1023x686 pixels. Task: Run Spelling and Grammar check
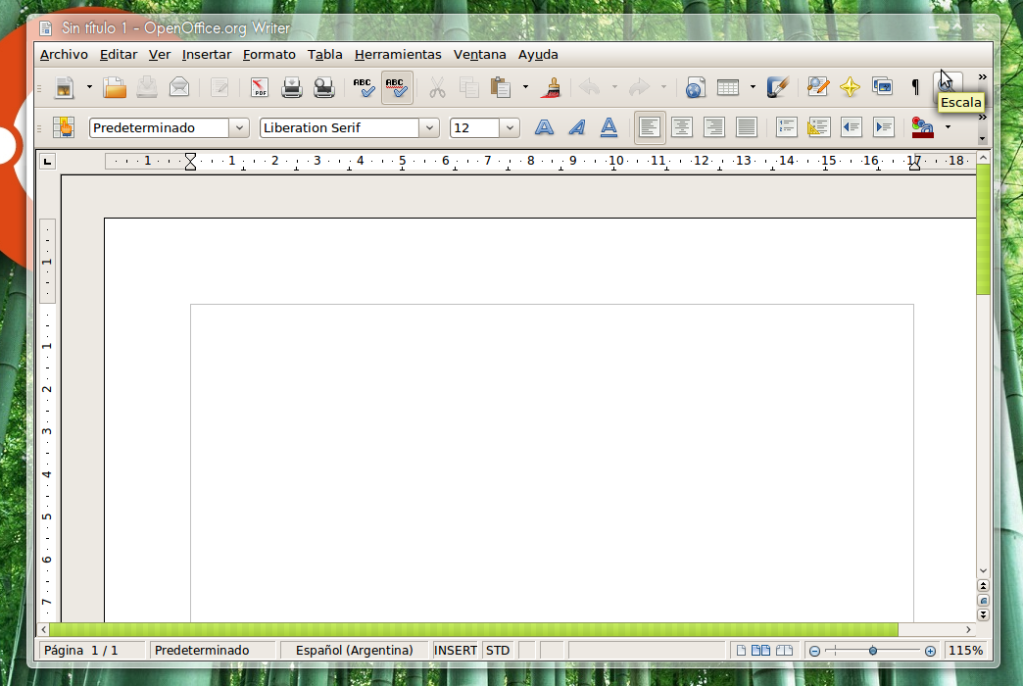point(363,87)
